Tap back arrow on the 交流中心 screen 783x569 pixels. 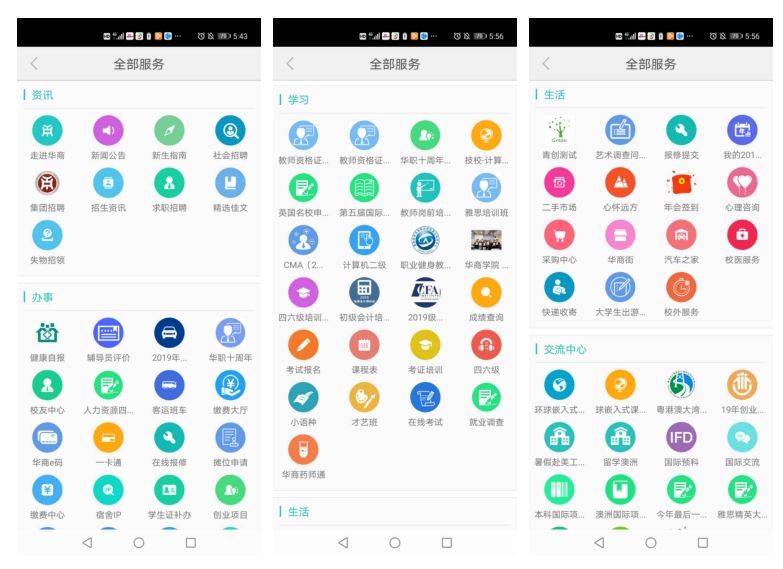[546, 63]
